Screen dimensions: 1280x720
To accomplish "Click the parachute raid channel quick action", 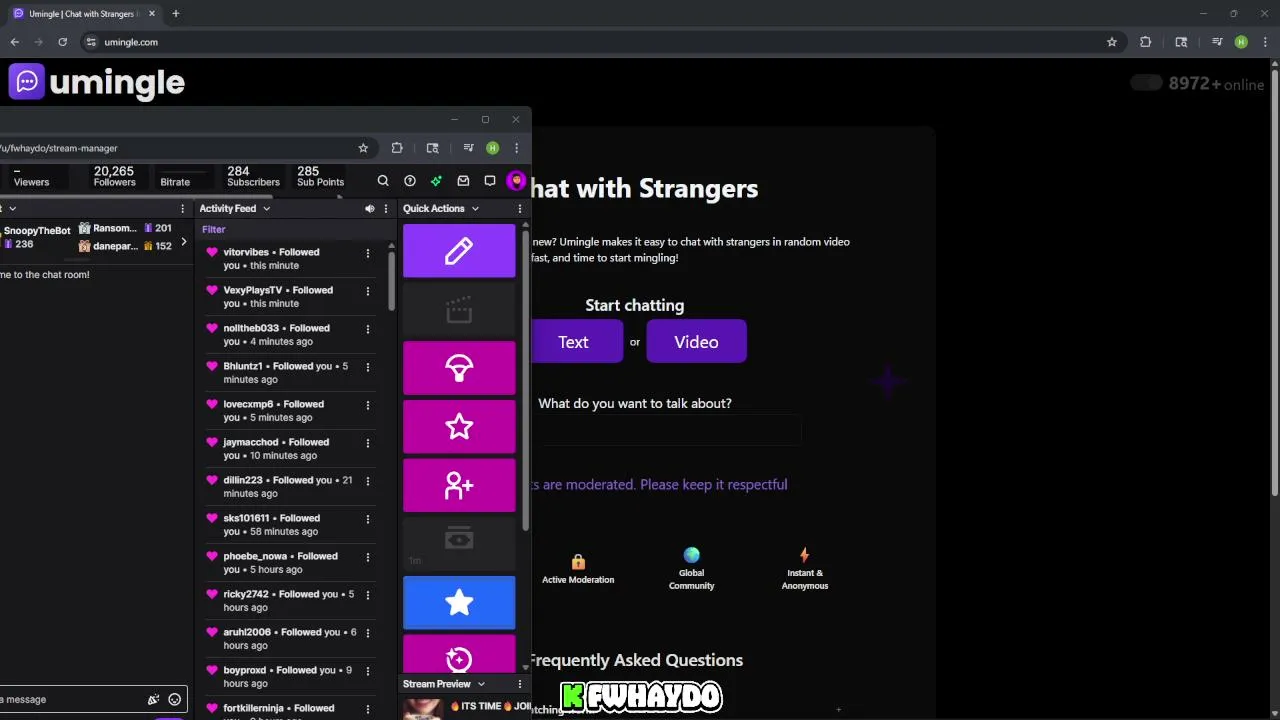I will [459, 368].
